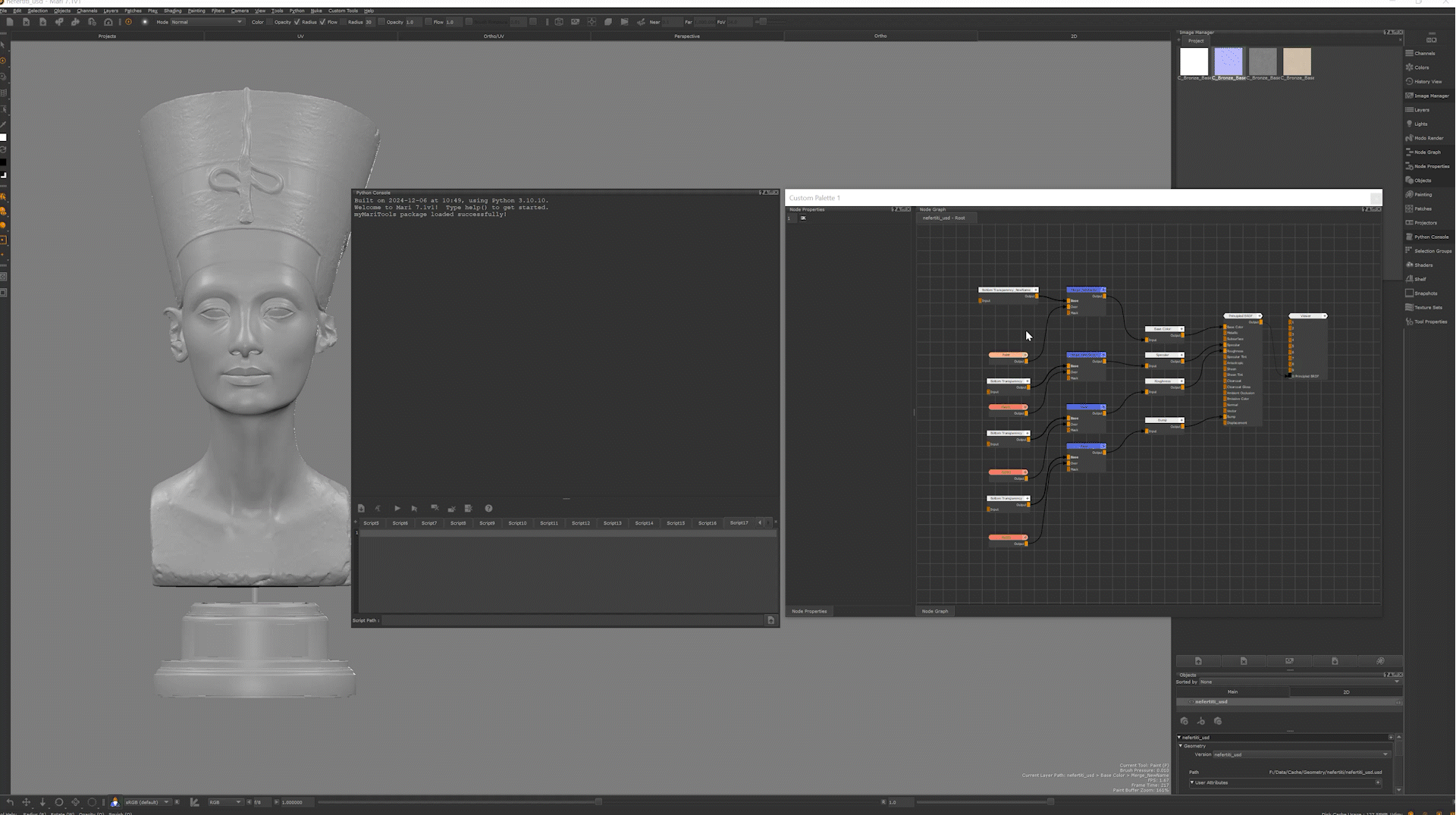The image size is (1456, 815).
Task: Open the Shading menu
Action: [x=172, y=11]
